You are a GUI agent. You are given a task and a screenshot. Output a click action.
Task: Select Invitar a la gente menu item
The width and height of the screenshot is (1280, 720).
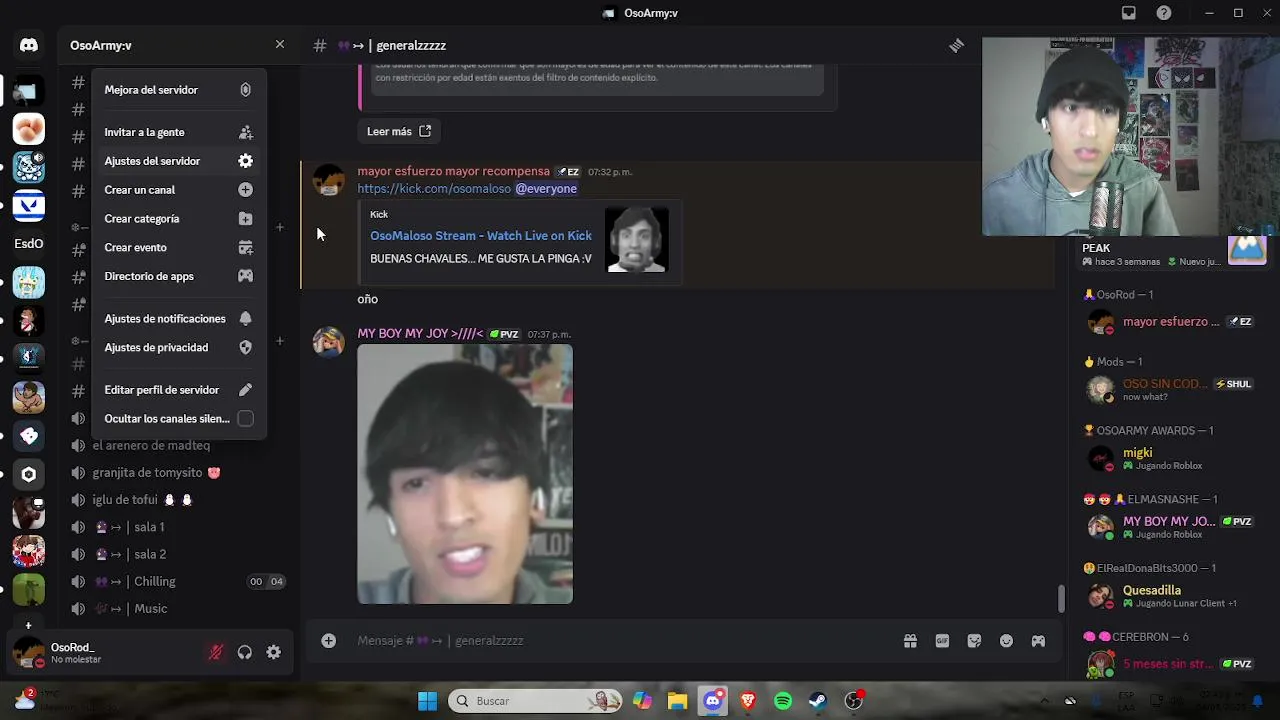click(x=179, y=132)
